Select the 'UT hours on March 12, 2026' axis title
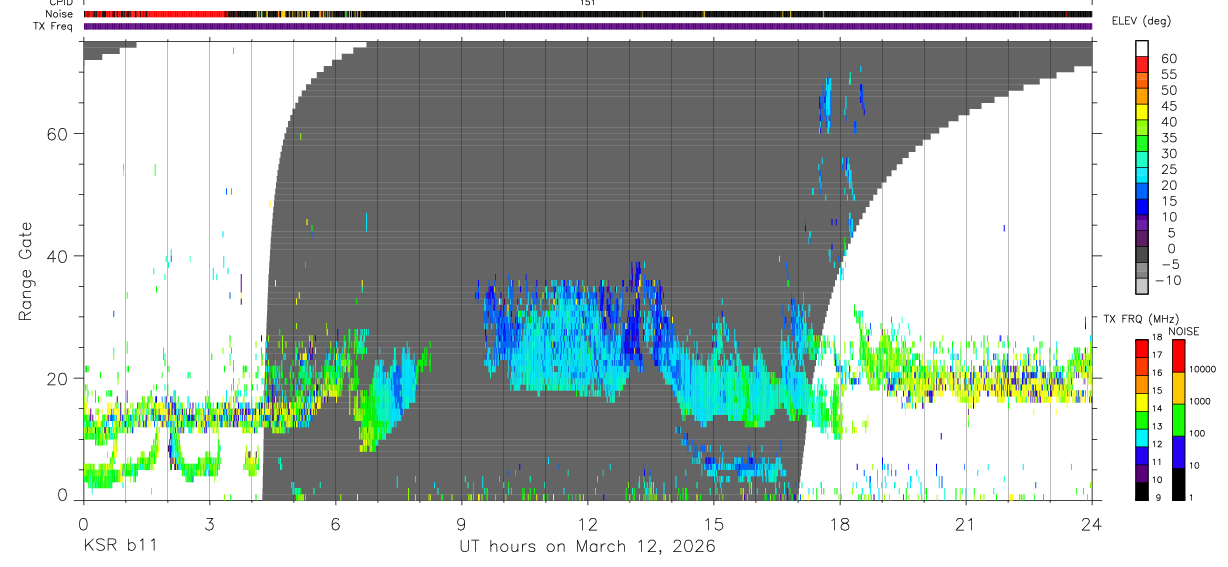This screenshot has width=1228, height=567. tap(587, 548)
